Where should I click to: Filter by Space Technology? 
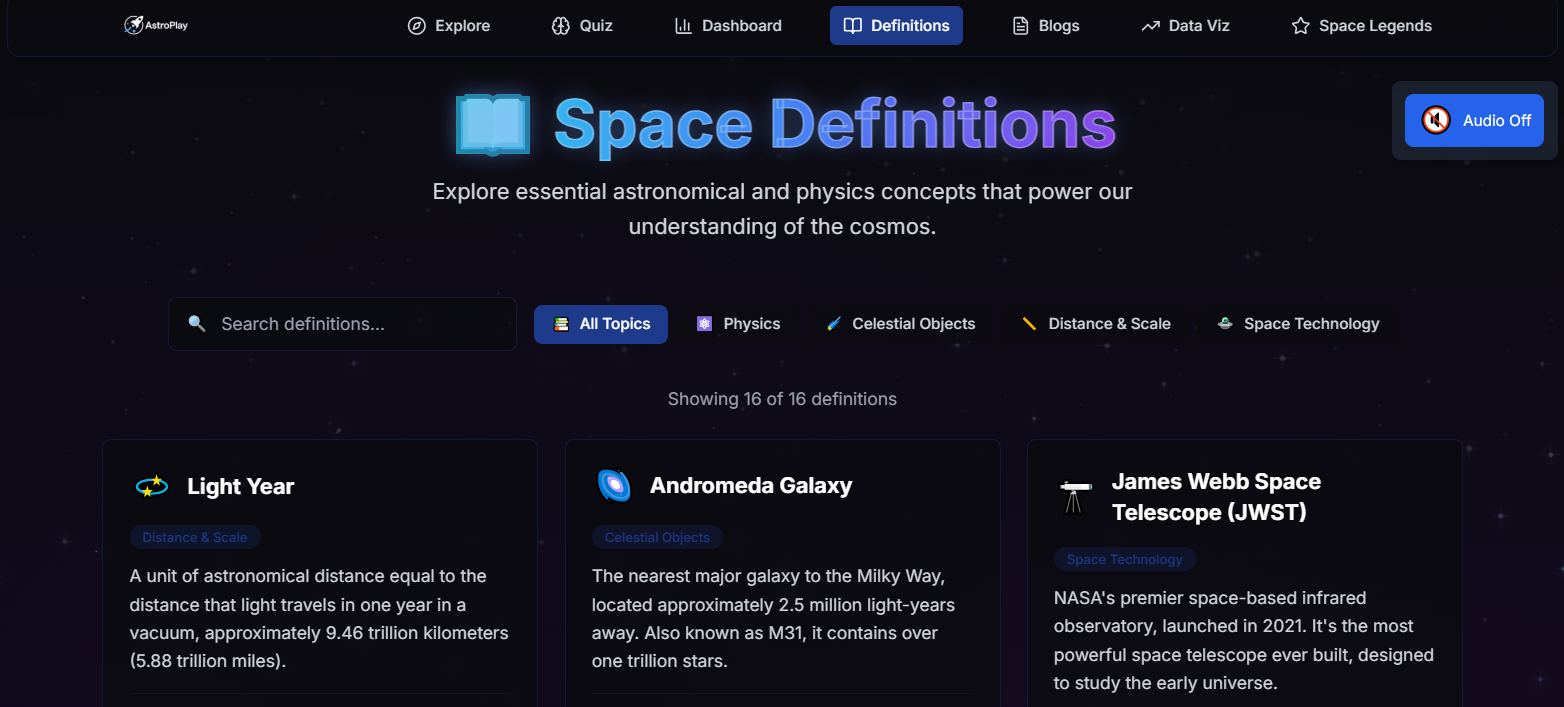pos(1298,324)
